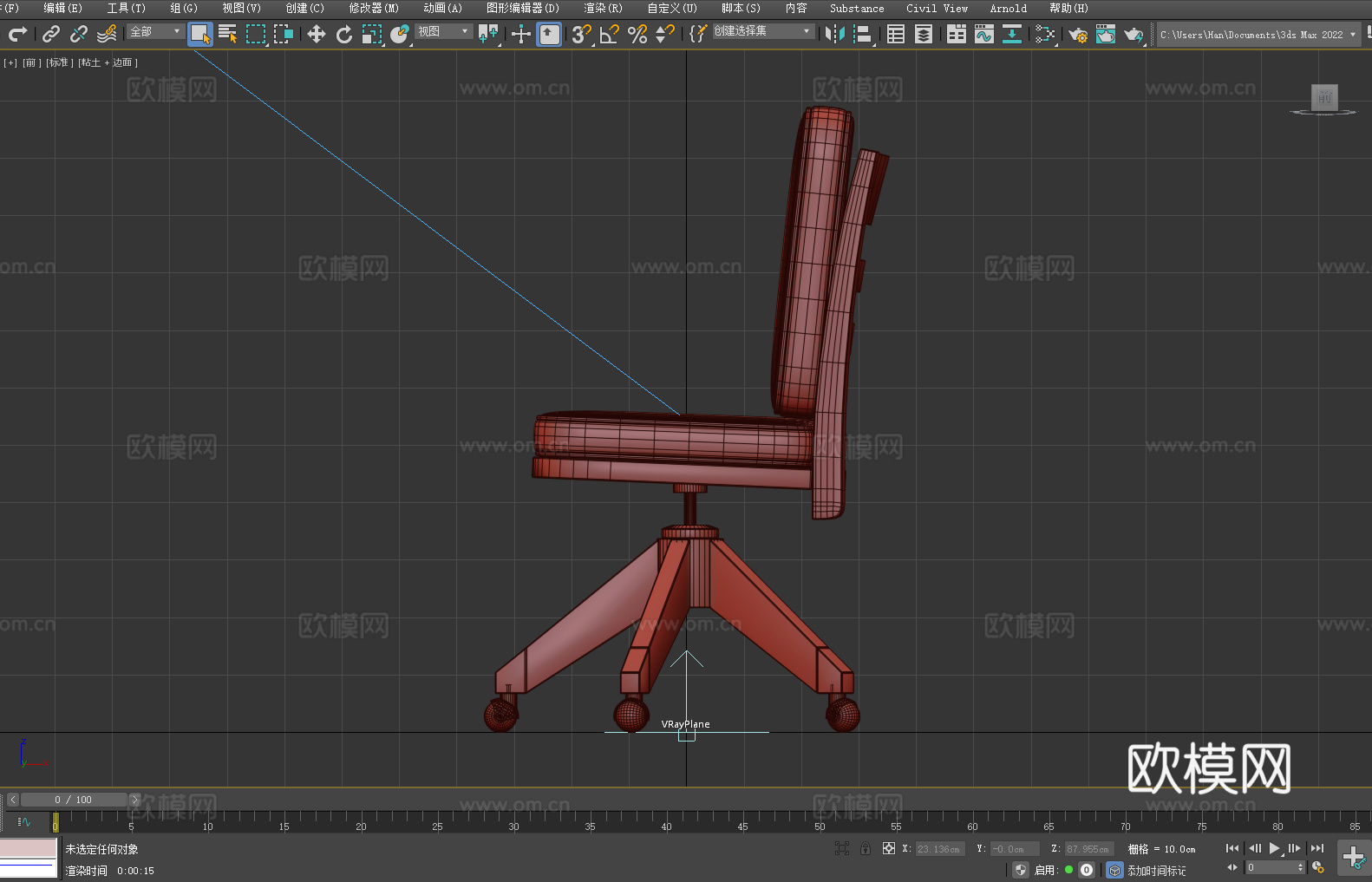Screen dimensions: 1372x882
Task: Click the pink color swatch in MAXScript listener
Action: [28, 847]
